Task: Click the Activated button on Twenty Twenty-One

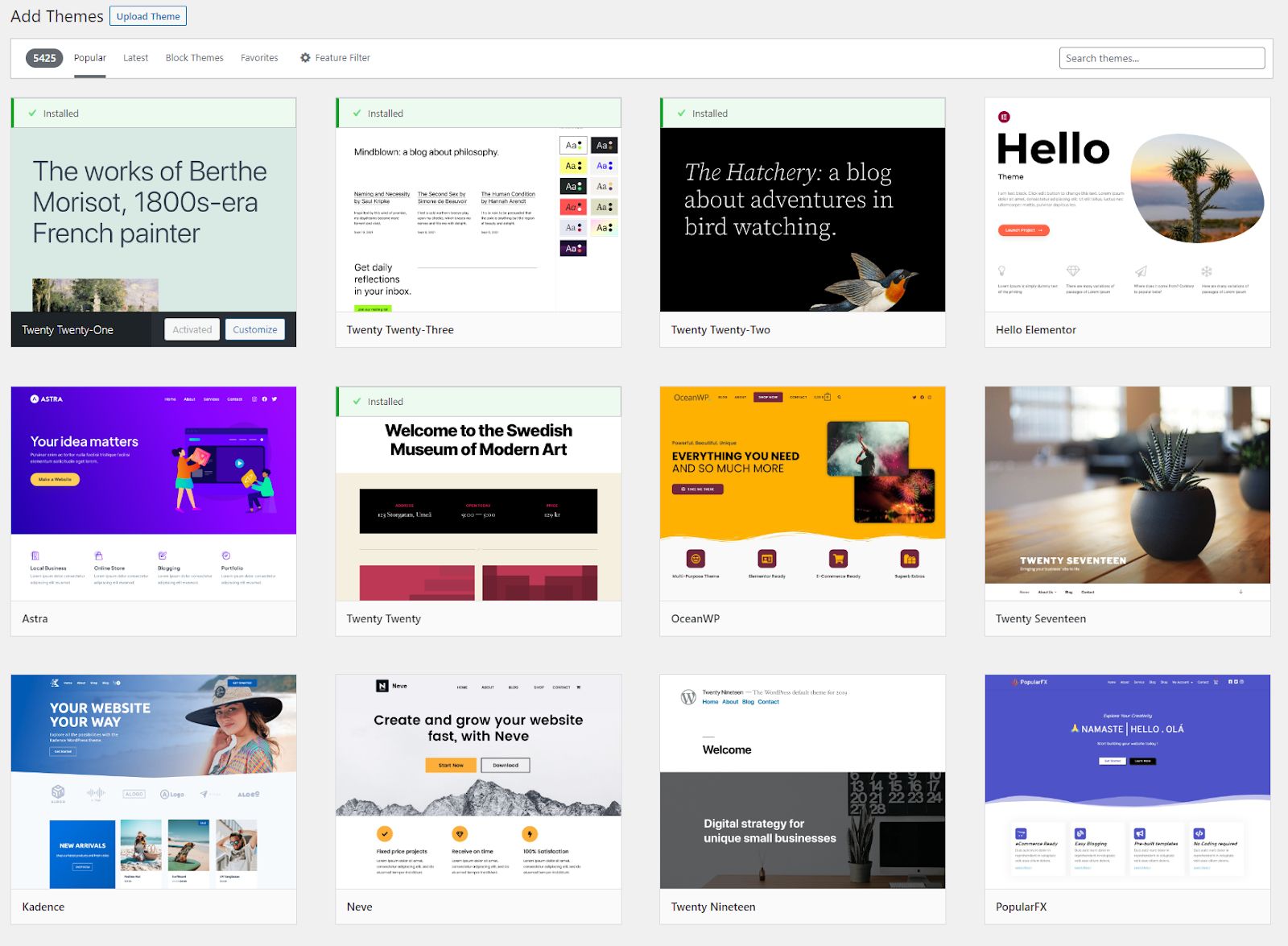Action: (x=191, y=328)
